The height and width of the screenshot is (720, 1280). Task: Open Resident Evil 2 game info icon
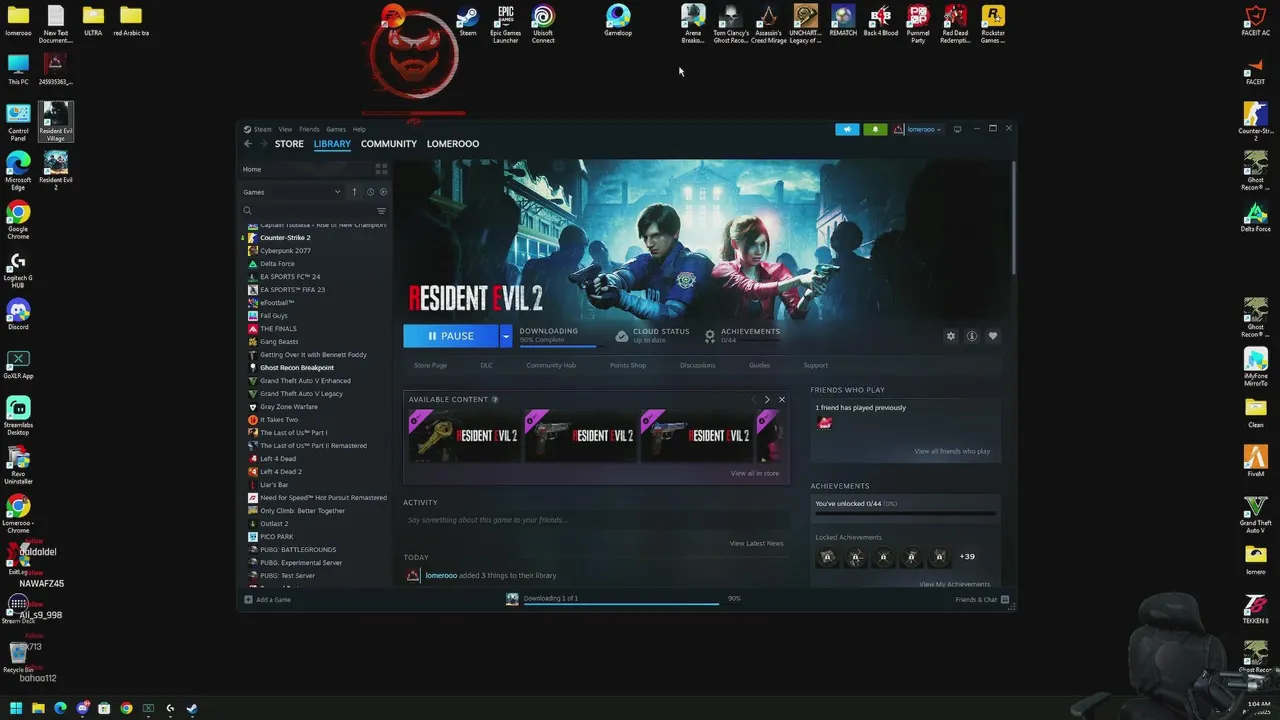pyautogui.click(x=972, y=336)
